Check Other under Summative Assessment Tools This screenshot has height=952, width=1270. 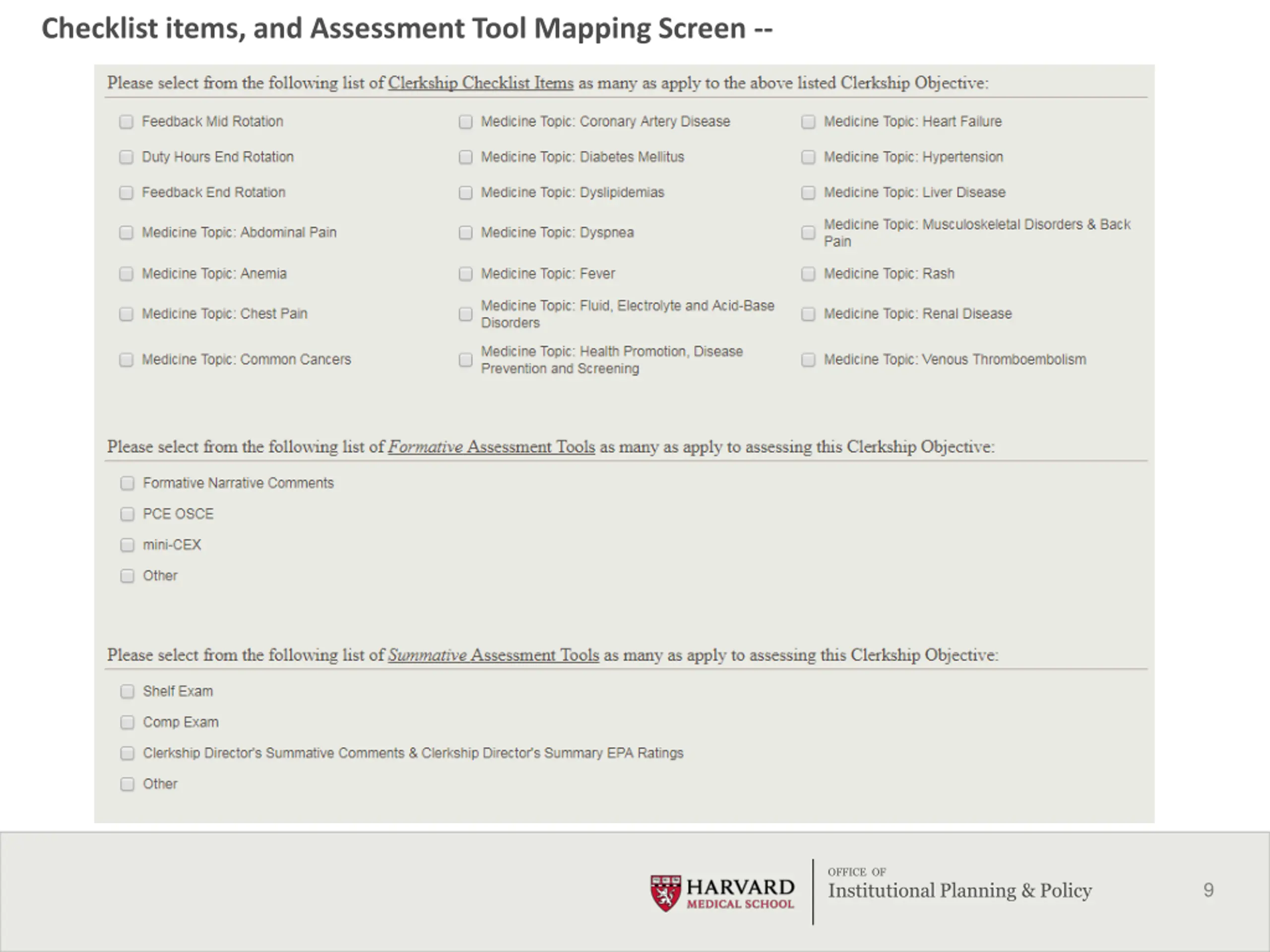click(127, 784)
